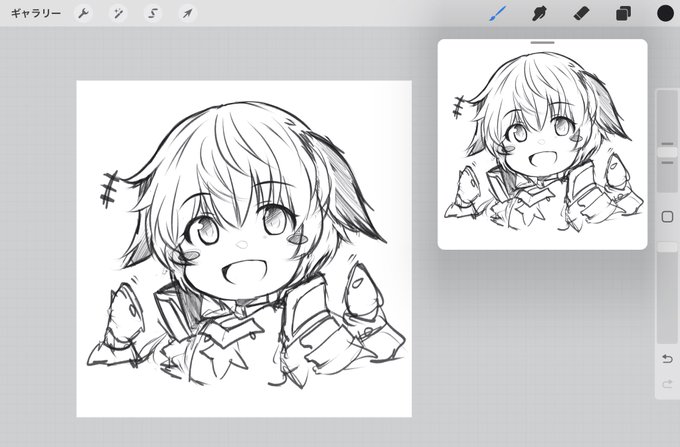The image size is (680, 447).
Task: Adjust the brush opacity slider handle
Action: tap(667, 247)
